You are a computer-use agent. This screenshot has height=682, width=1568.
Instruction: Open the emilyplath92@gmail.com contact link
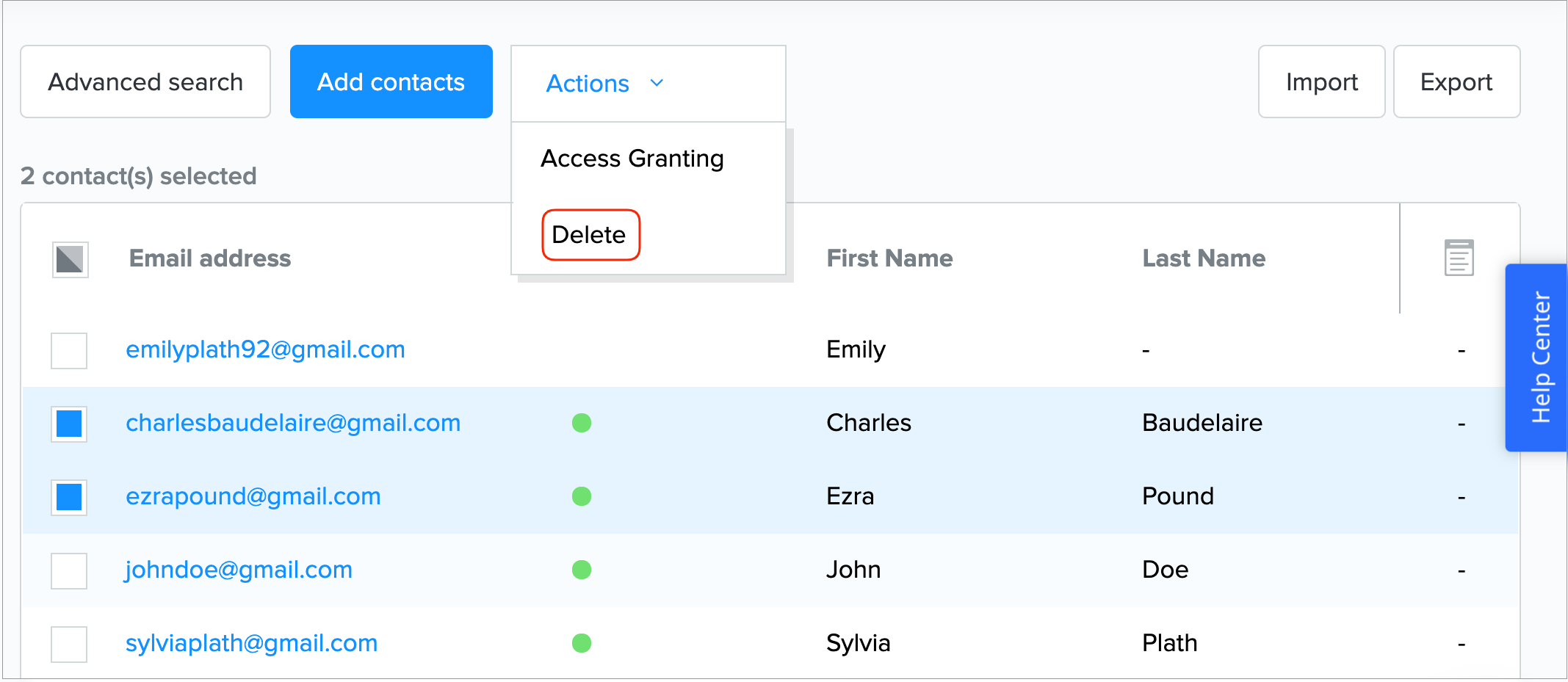pos(265,349)
